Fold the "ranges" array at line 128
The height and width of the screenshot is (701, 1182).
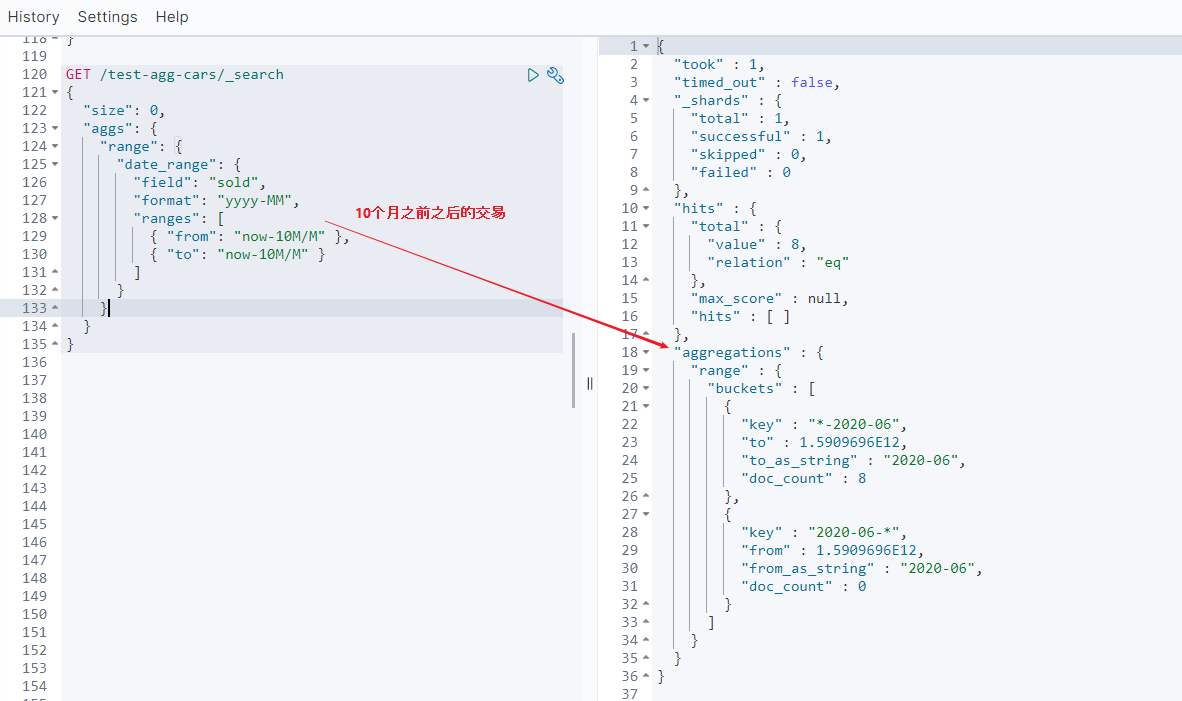coord(54,219)
